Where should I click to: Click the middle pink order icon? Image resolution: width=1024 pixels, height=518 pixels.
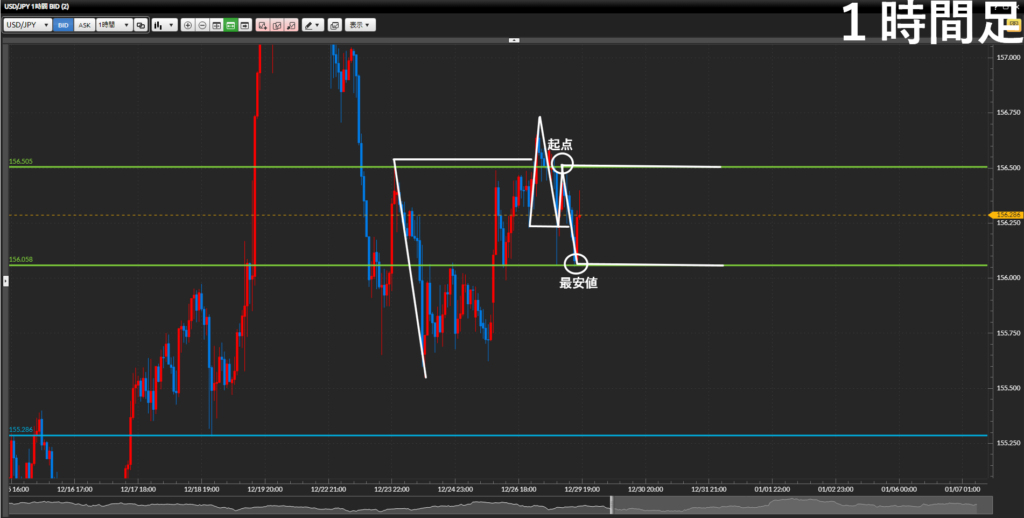click(275, 25)
